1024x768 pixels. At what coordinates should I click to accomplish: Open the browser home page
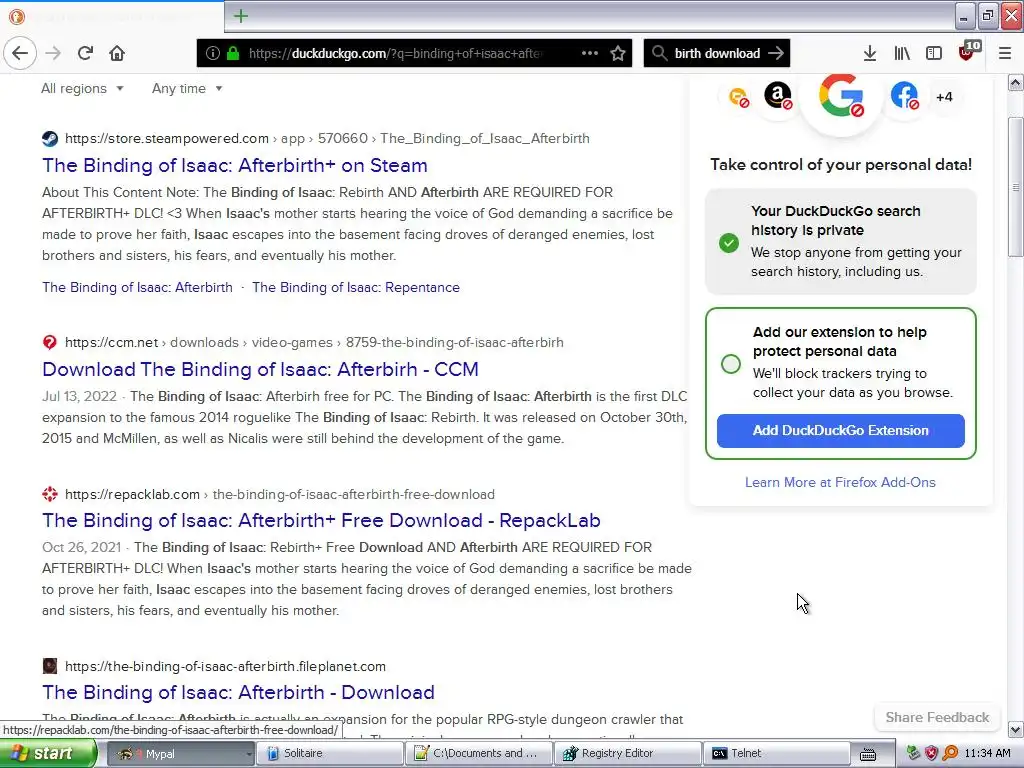117,53
